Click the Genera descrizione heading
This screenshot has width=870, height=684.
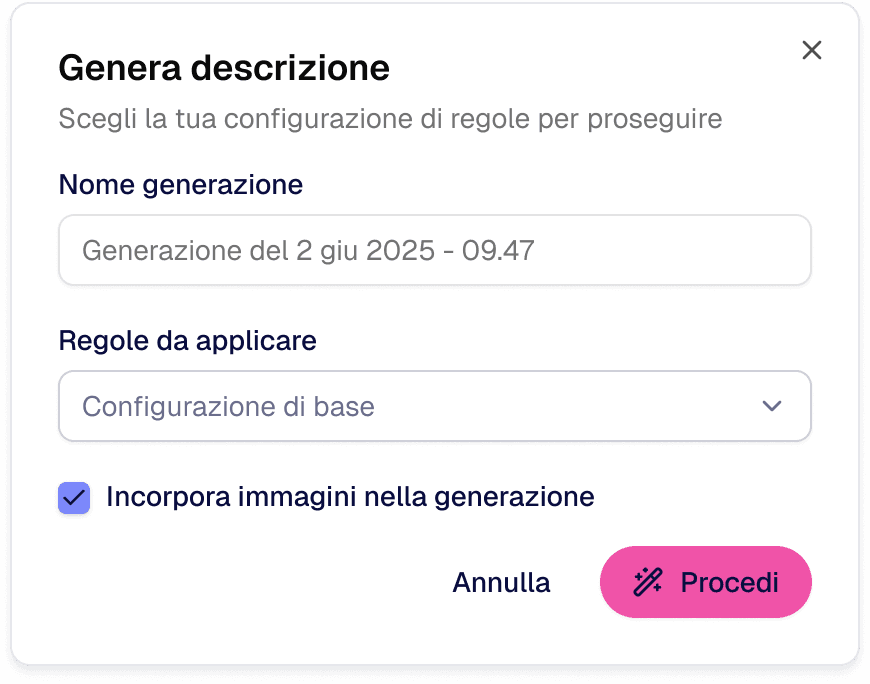[223, 68]
